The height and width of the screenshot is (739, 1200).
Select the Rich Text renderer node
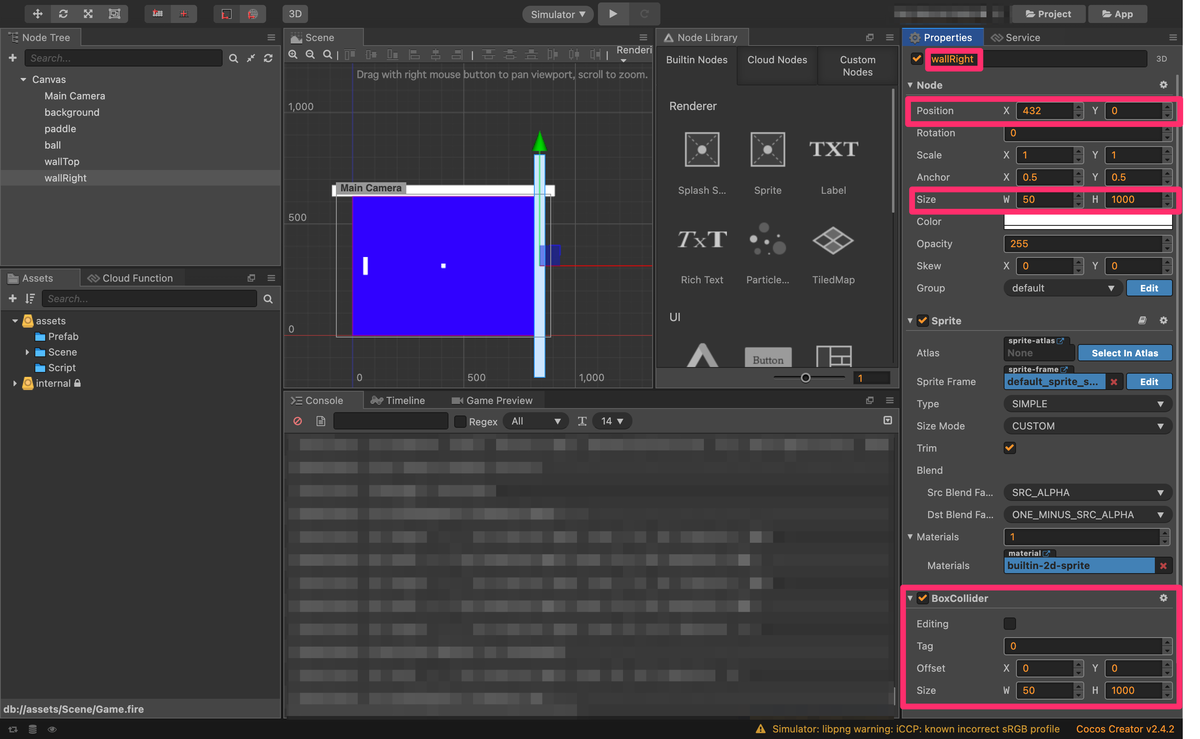click(702, 252)
